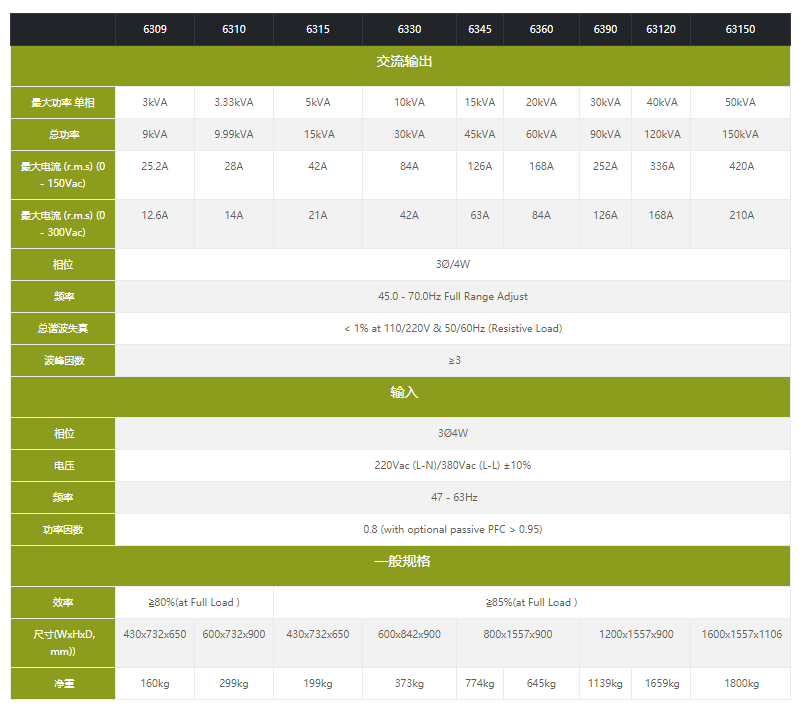804x710 pixels.
Task: Select the 净重 row label
Action: 63,683
